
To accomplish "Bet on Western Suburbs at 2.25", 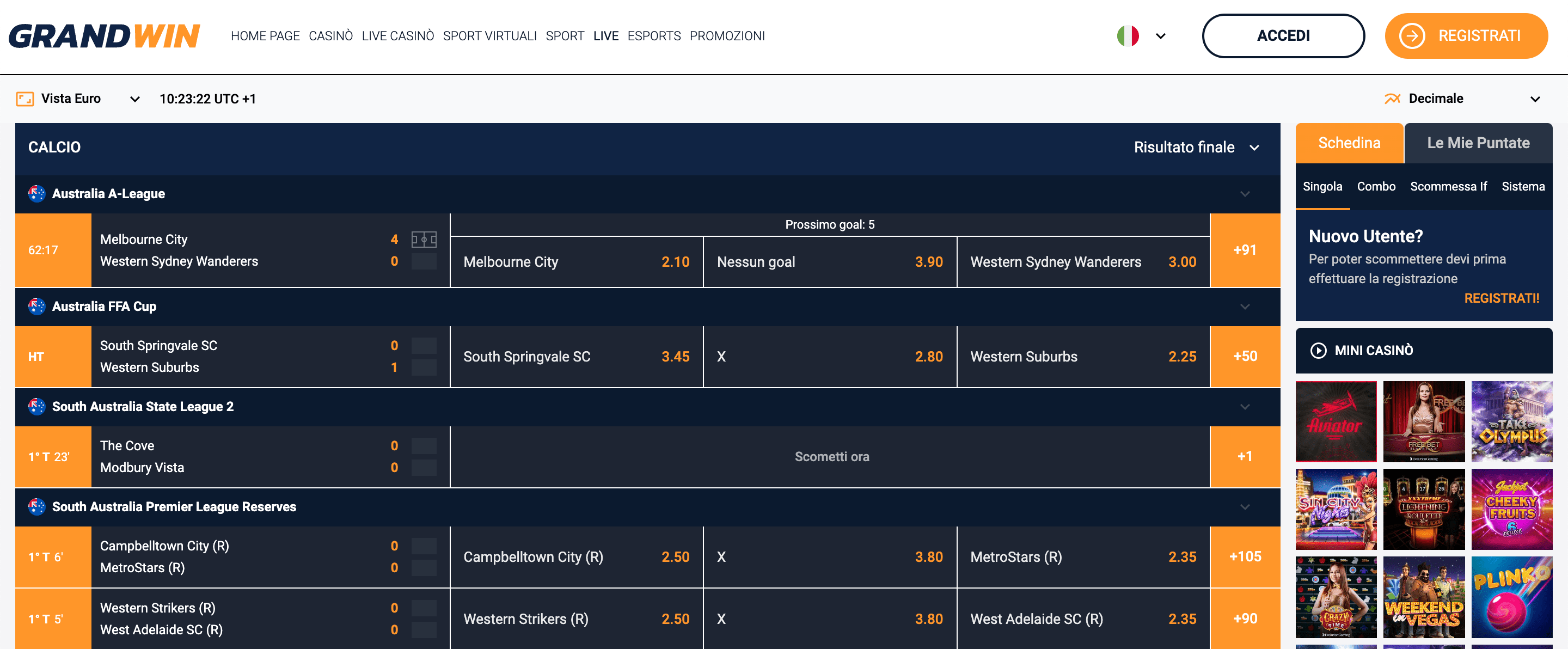I will pyautogui.click(x=1083, y=357).
